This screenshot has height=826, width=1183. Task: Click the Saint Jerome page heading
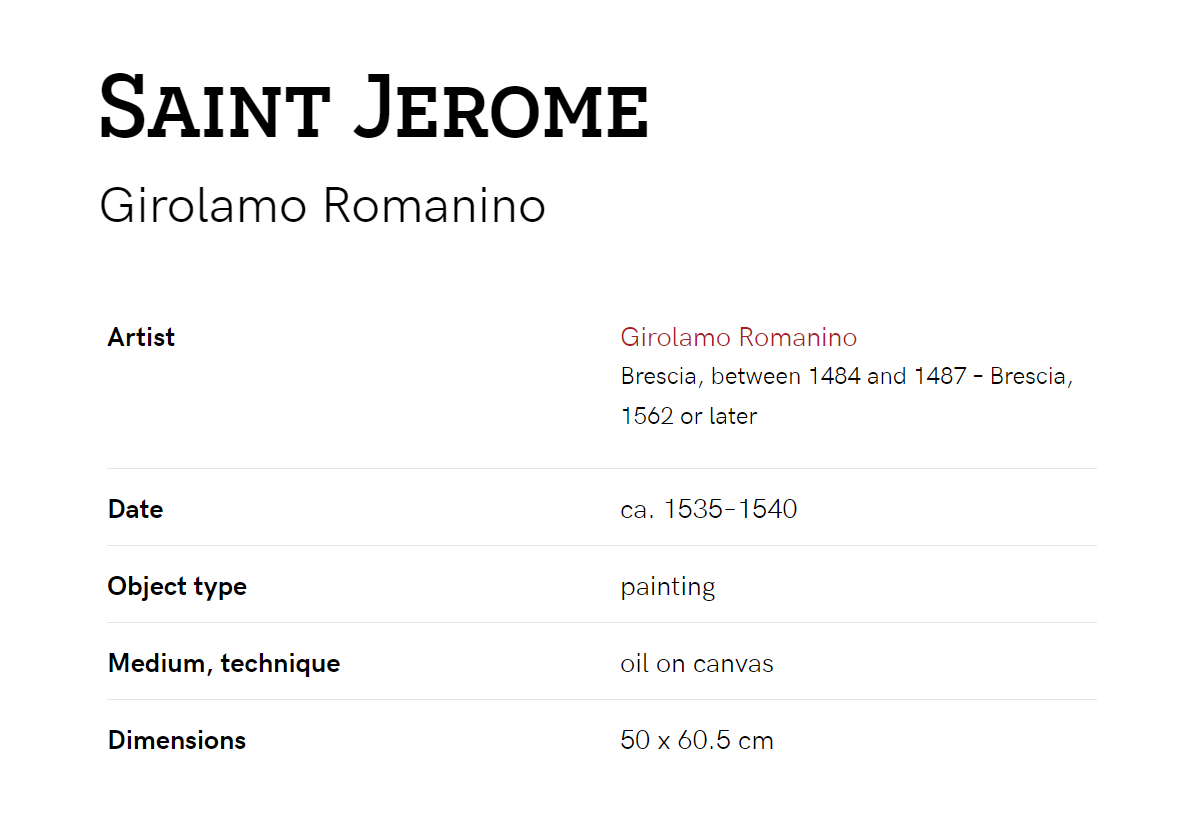click(x=374, y=106)
